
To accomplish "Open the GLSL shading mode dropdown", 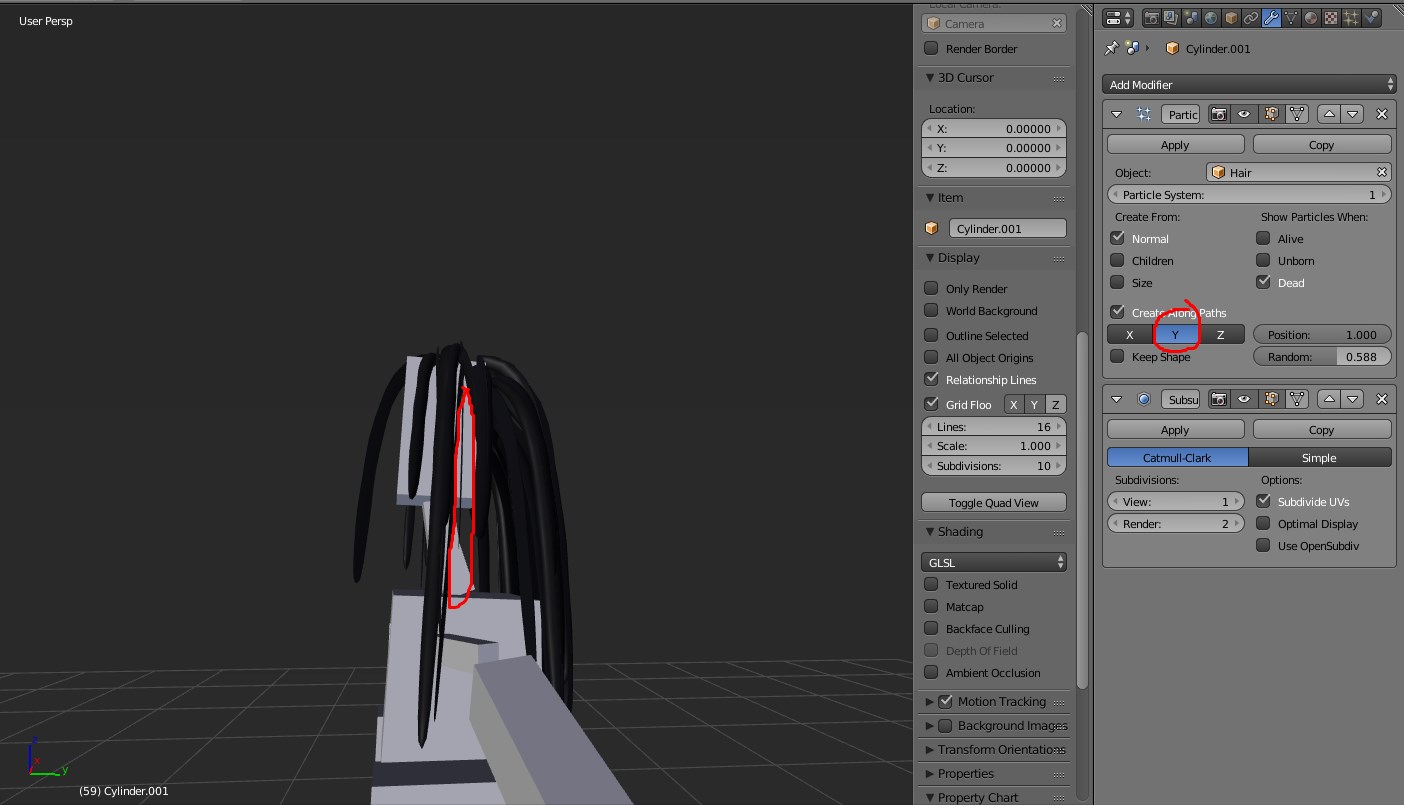I will tap(994, 562).
